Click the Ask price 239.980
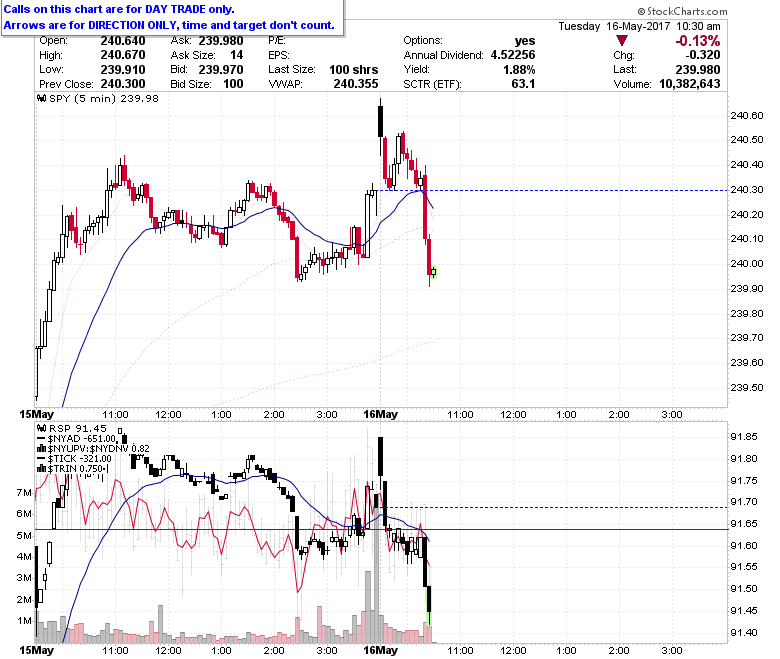This screenshot has height=659, width=780. pos(221,41)
